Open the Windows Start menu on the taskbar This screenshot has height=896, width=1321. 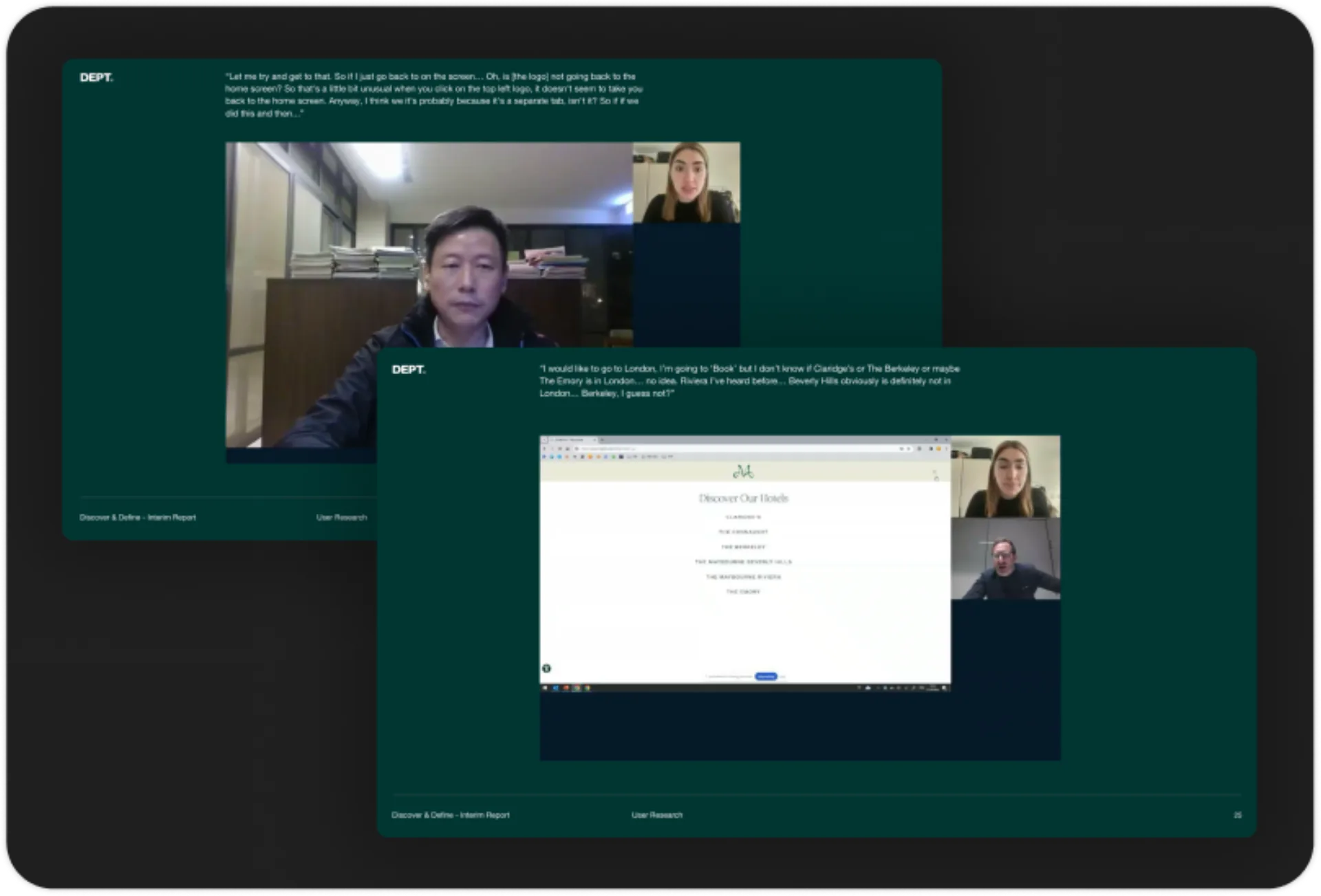[x=544, y=688]
